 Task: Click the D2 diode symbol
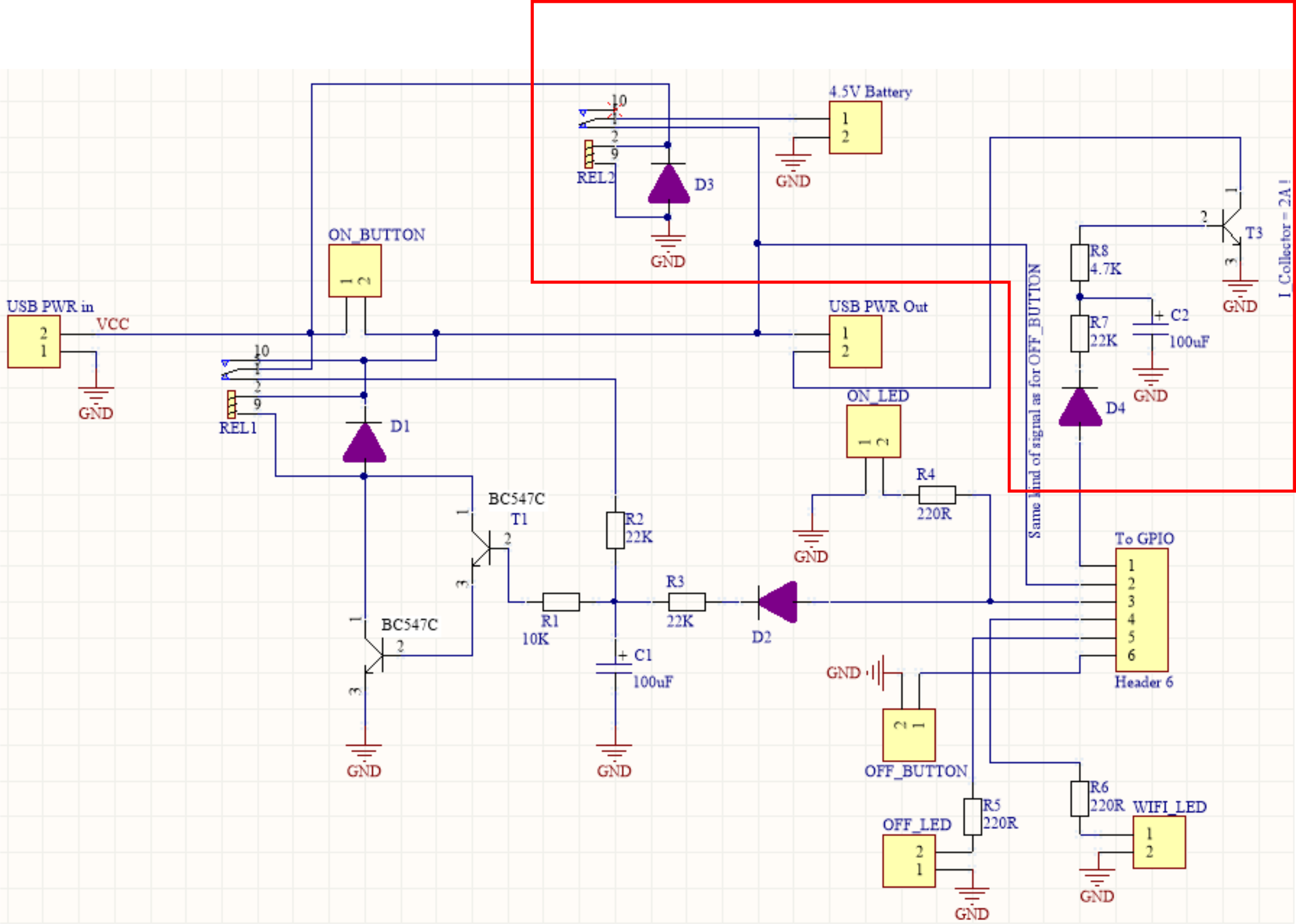tap(778, 601)
